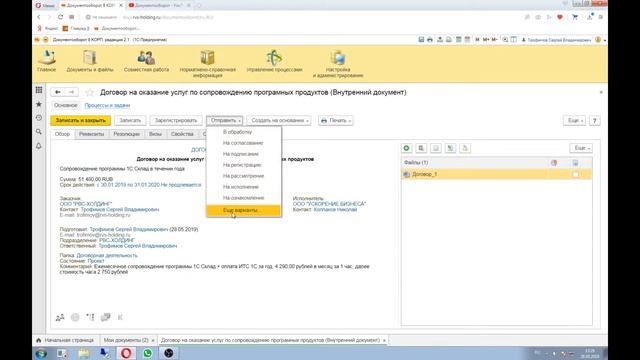Switch to the Визы tab
The width and height of the screenshot is (640, 360).
[x=155, y=134]
